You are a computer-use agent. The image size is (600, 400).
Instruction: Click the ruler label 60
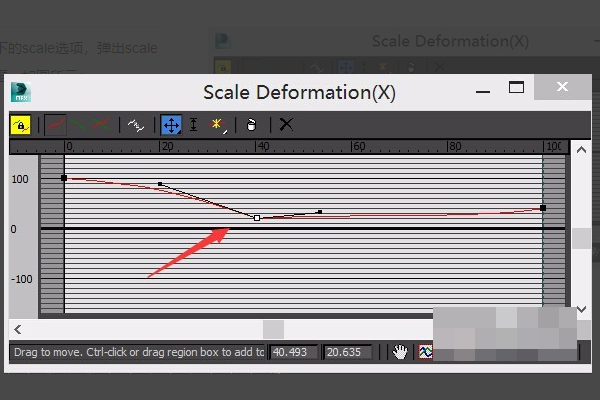pyautogui.click(x=359, y=146)
